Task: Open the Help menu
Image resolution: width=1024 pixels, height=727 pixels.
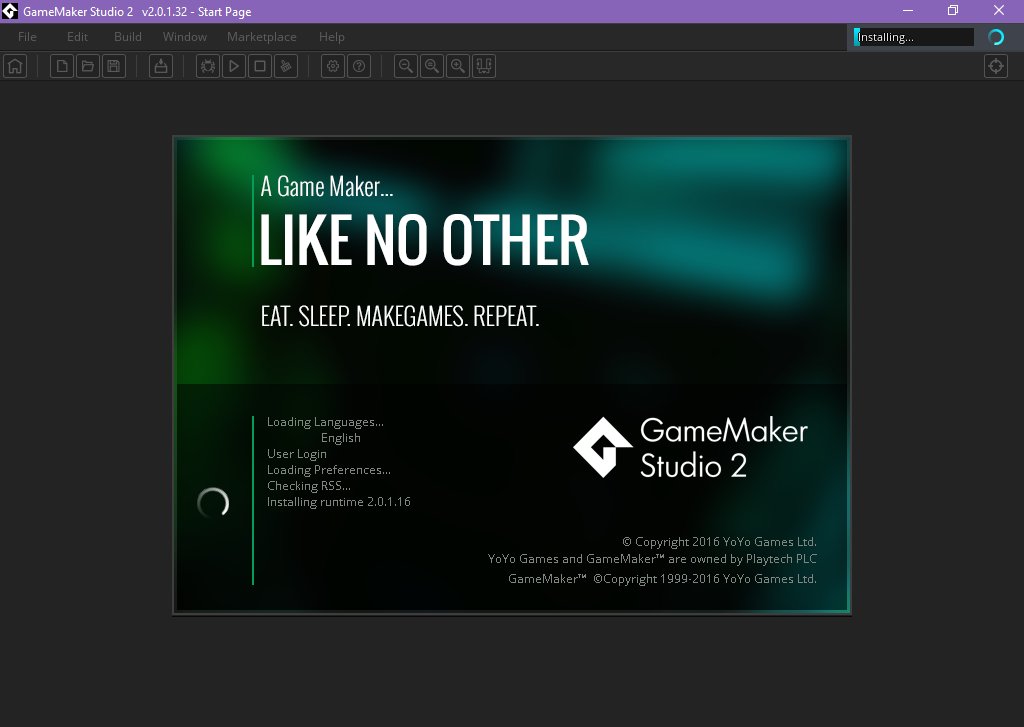Action: [x=332, y=37]
